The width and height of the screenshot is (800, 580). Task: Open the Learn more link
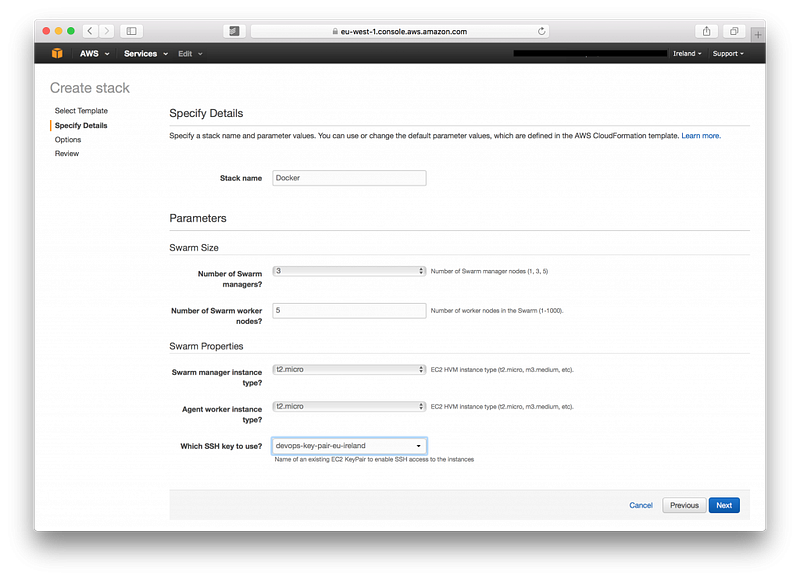(701, 136)
